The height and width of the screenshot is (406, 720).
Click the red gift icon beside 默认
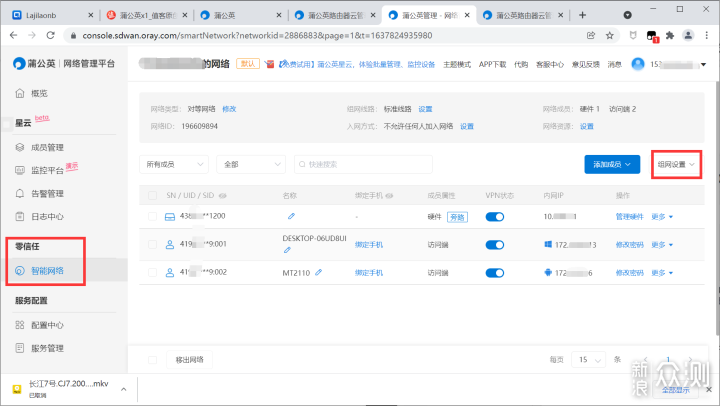pyautogui.click(x=269, y=64)
